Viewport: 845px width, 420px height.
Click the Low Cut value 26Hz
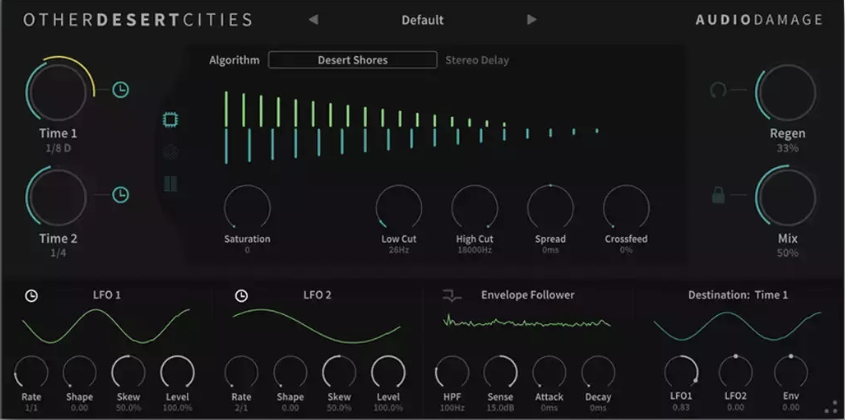tap(399, 250)
